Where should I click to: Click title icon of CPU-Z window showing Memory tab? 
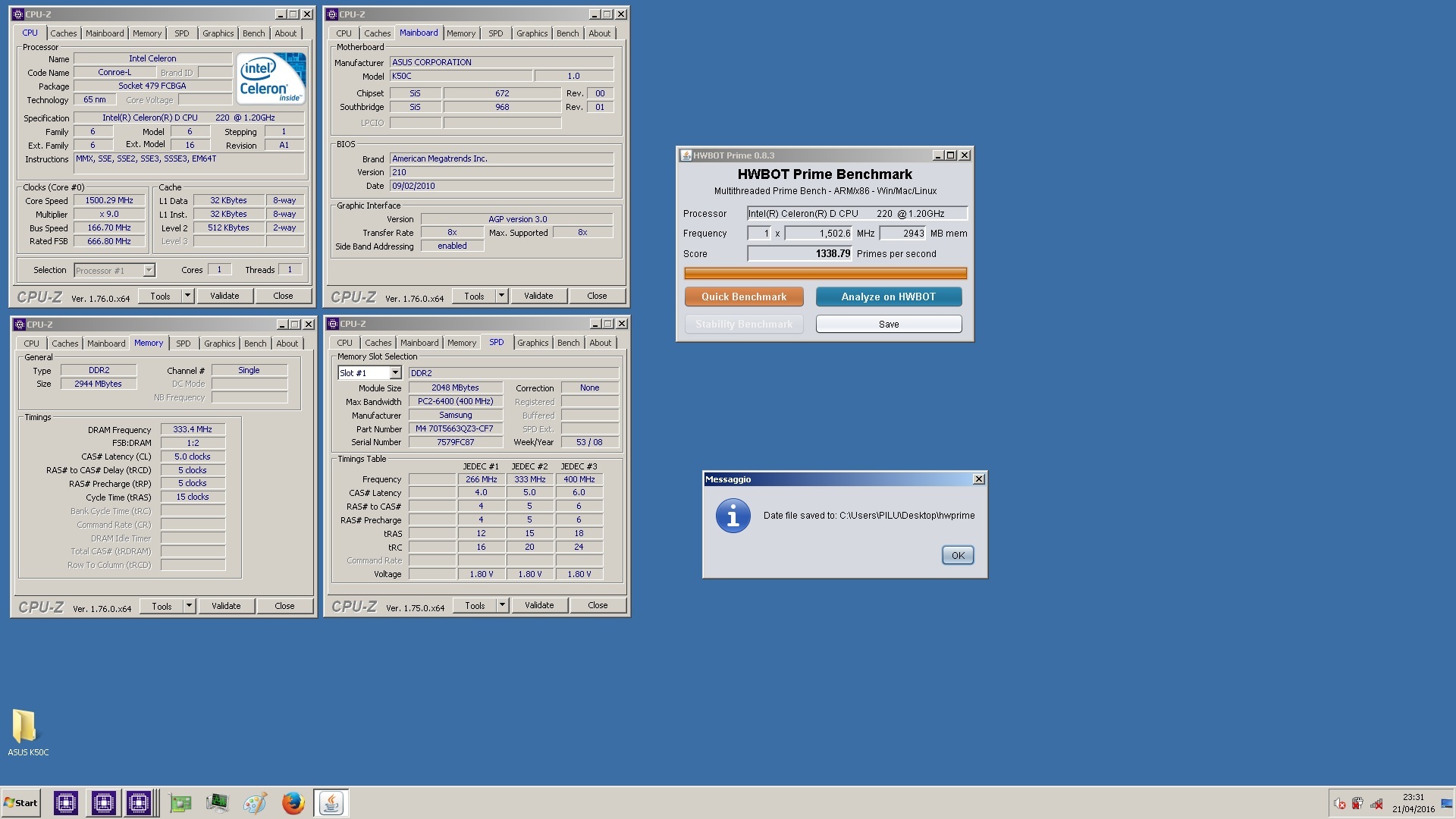coord(20,324)
